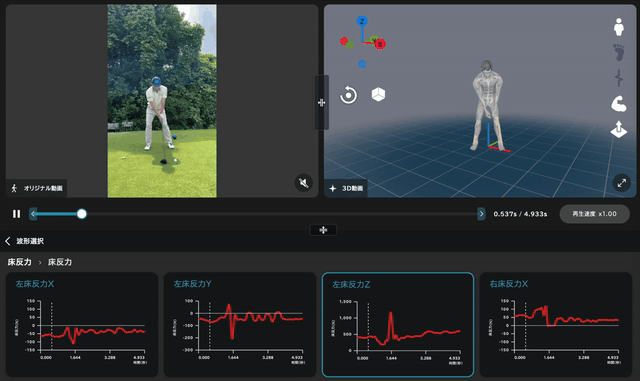This screenshot has width=640, height=381.
Task: Click the timeline progress knob
Action: click(x=82, y=214)
